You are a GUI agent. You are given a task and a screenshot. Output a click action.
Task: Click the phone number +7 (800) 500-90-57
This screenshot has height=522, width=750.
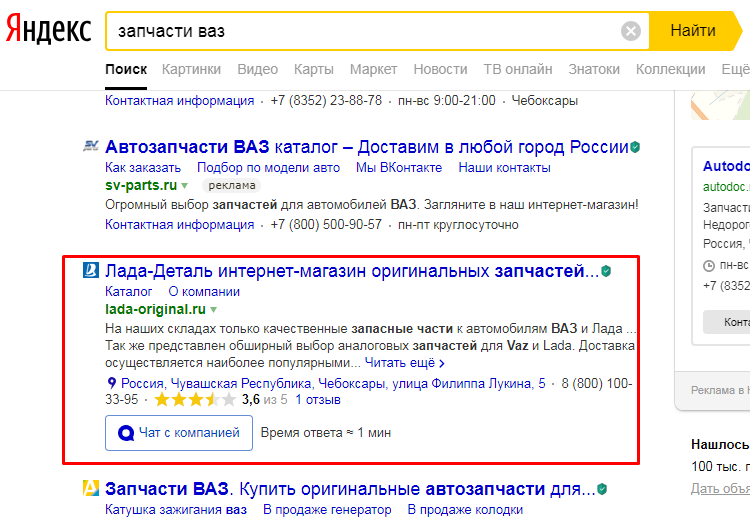pos(326,224)
